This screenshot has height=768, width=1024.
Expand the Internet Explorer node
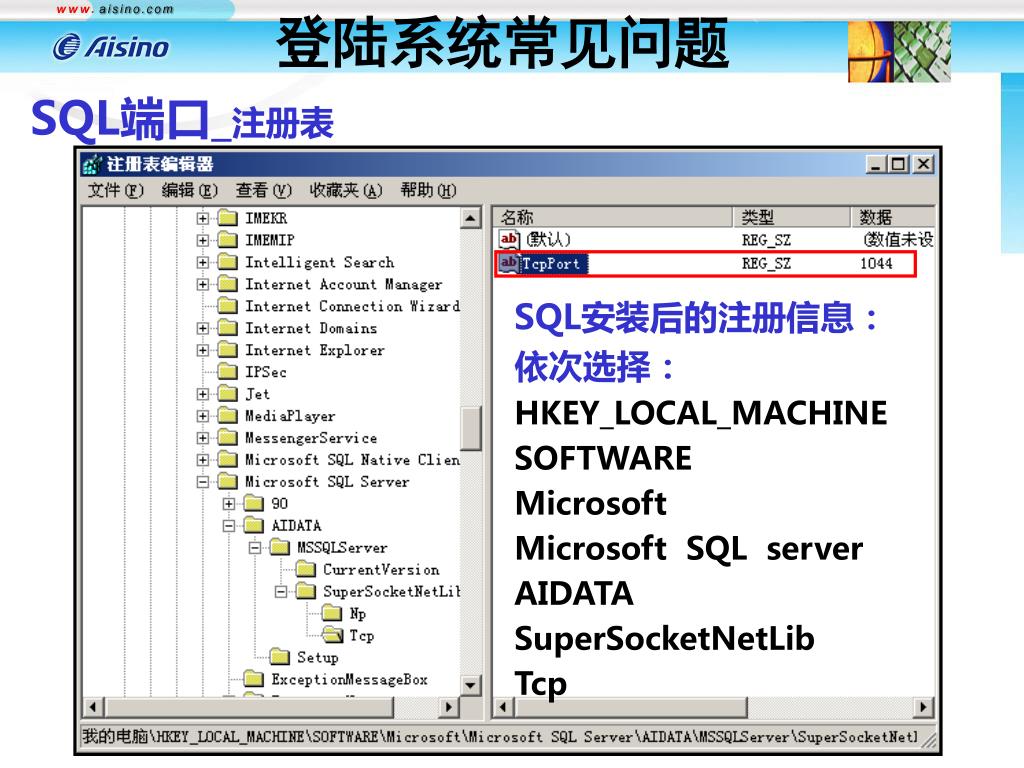tap(202, 351)
